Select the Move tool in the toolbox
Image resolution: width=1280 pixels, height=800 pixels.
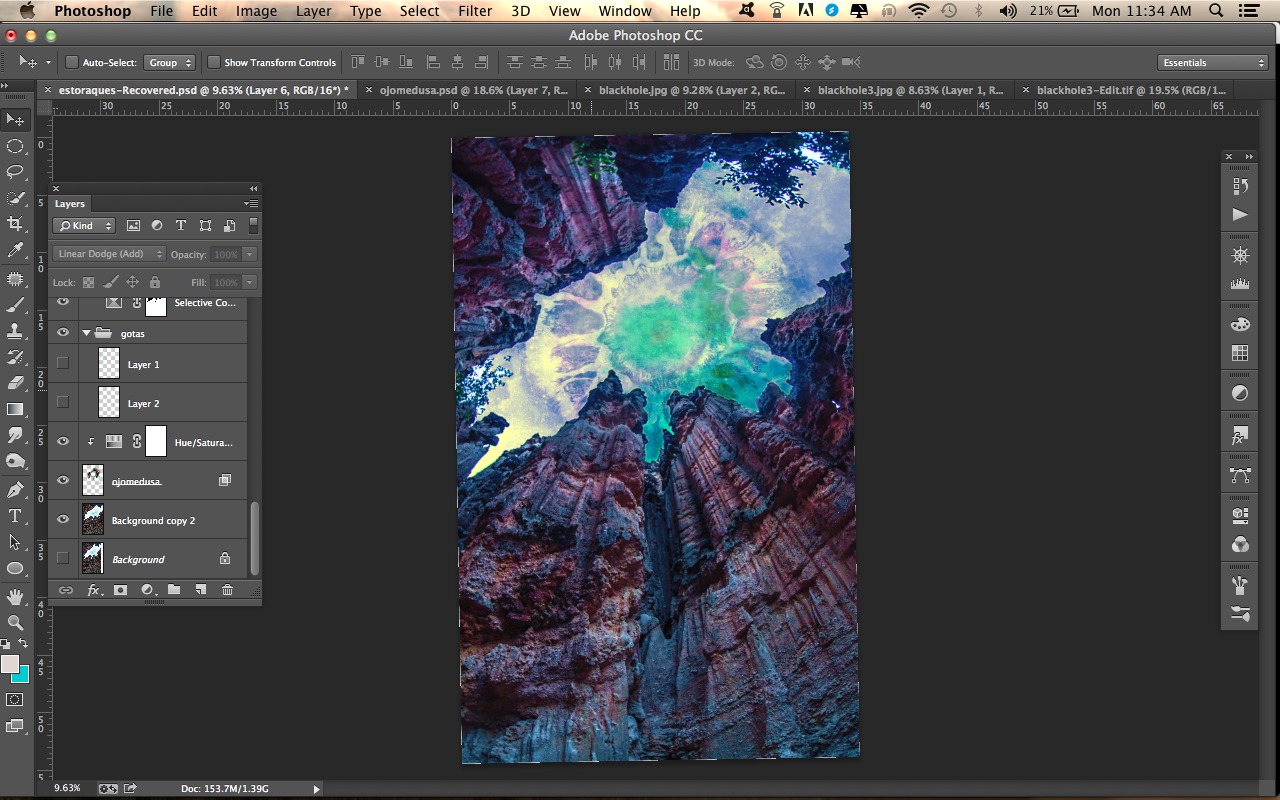point(16,120)
